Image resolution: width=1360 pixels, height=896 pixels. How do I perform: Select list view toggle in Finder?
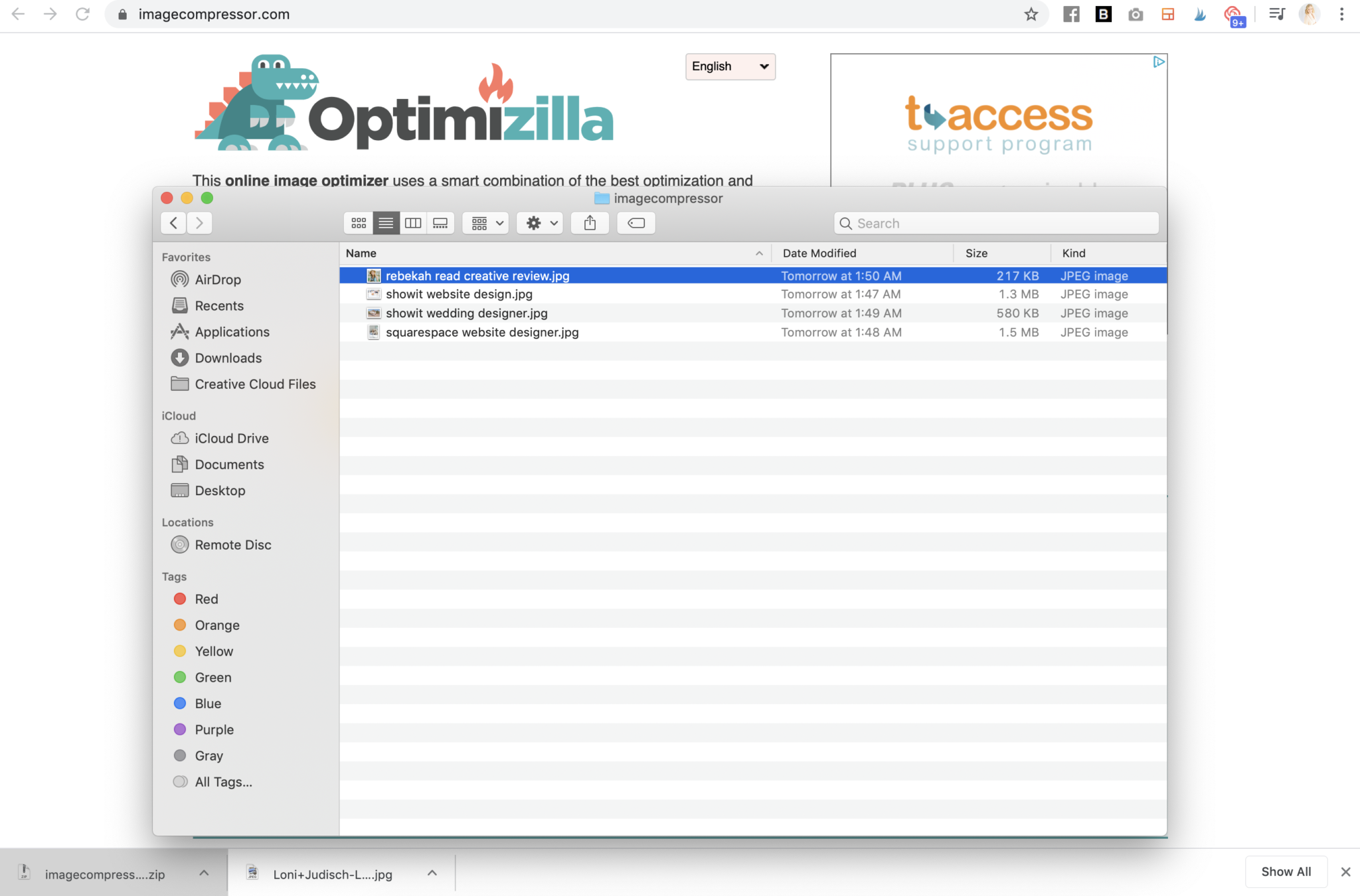tap(386, 223)
